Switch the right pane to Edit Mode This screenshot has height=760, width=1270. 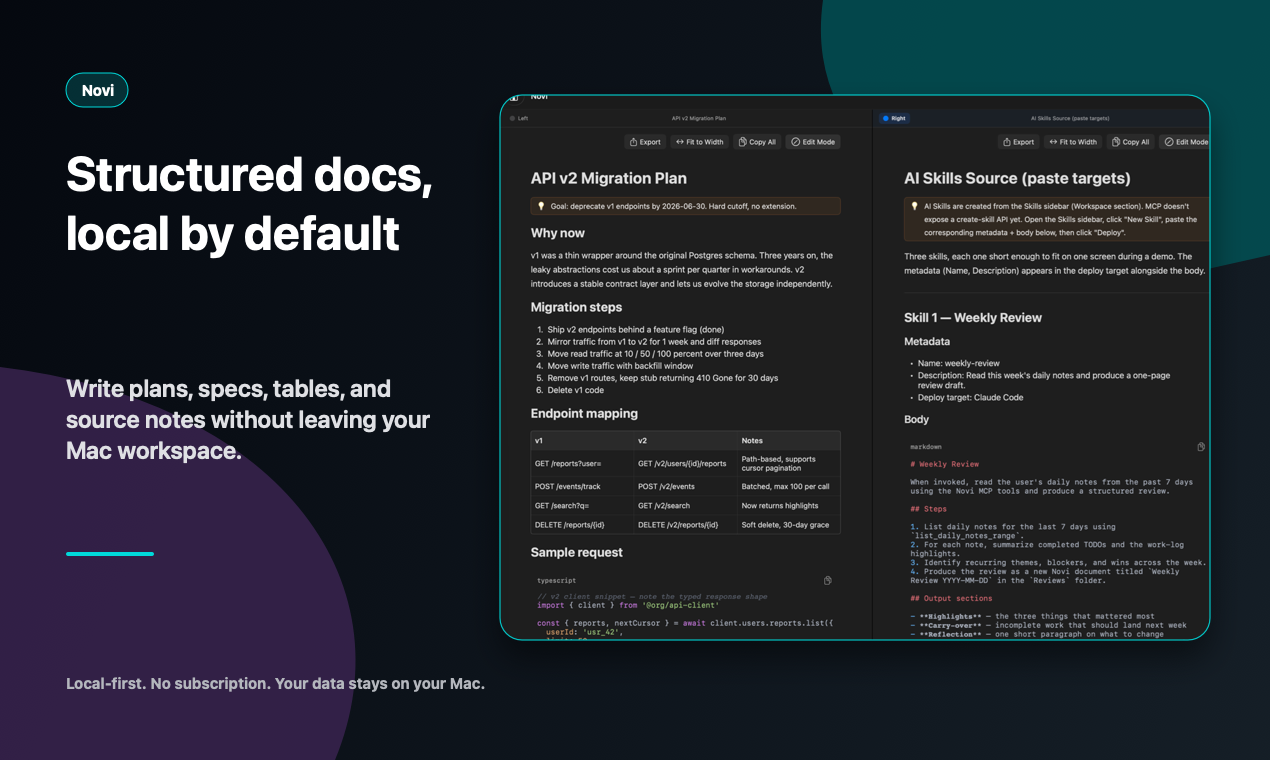pos(1185,142)
